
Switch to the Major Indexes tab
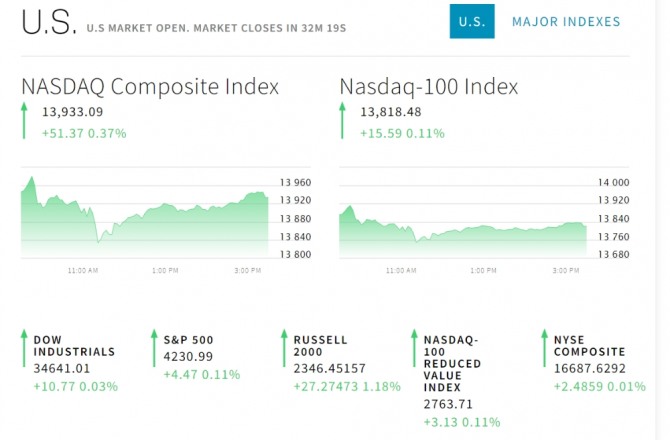click(565, 22)
